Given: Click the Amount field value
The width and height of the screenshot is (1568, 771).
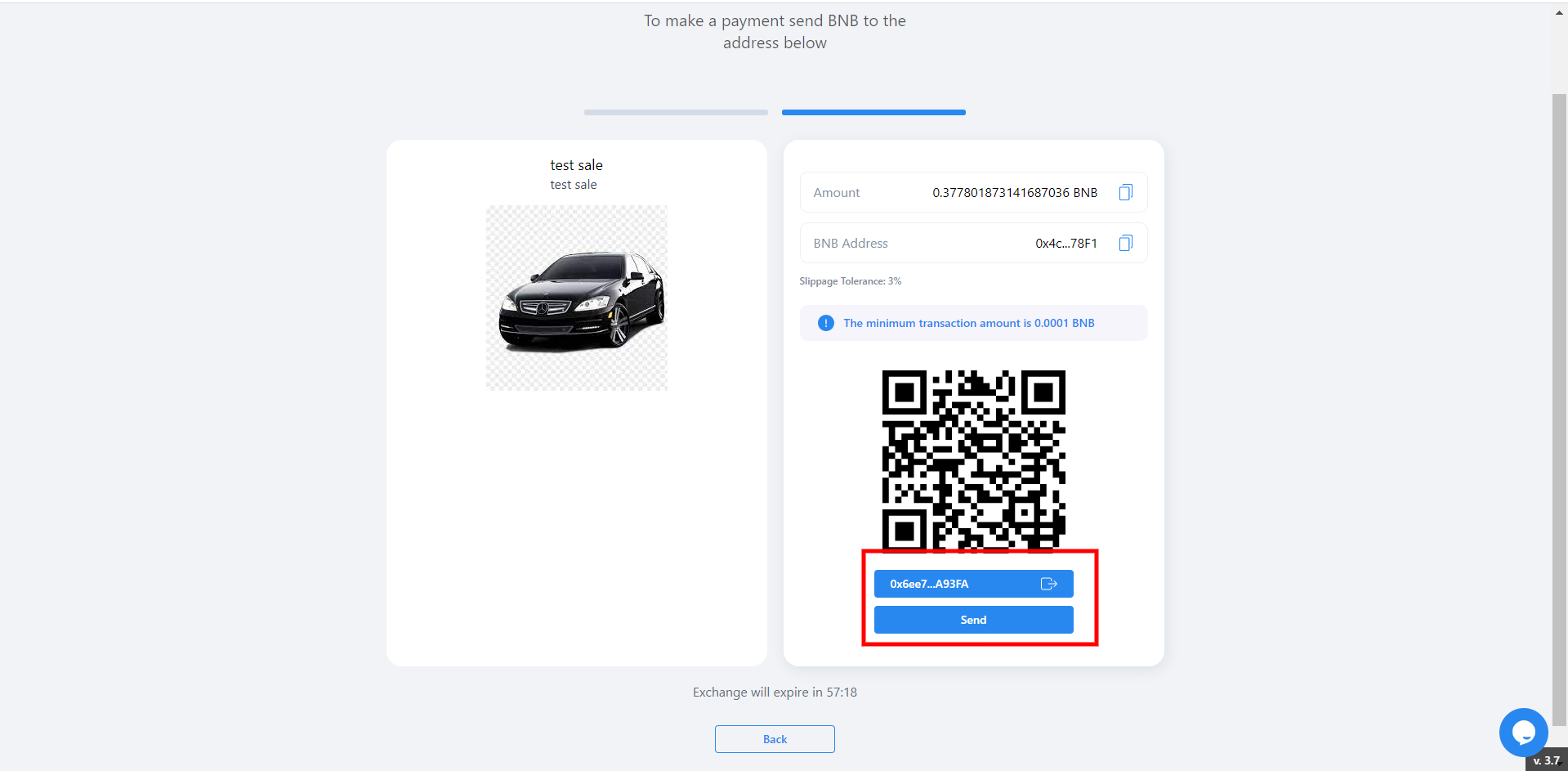Looking at the screenshot, I should 1014,193.
